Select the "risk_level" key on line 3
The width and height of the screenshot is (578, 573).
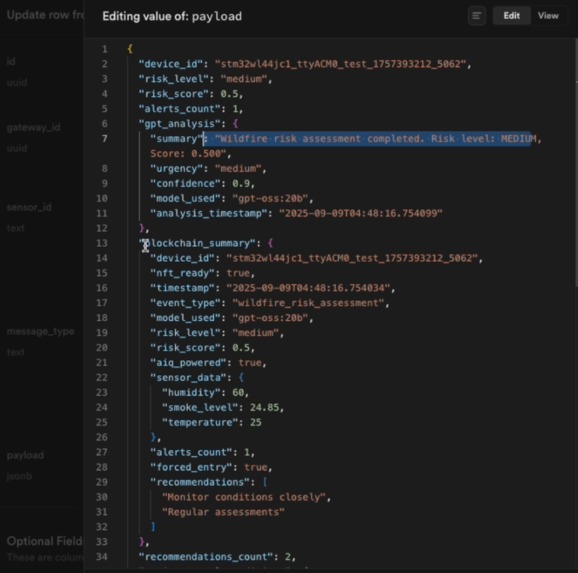tap(174, 79)
